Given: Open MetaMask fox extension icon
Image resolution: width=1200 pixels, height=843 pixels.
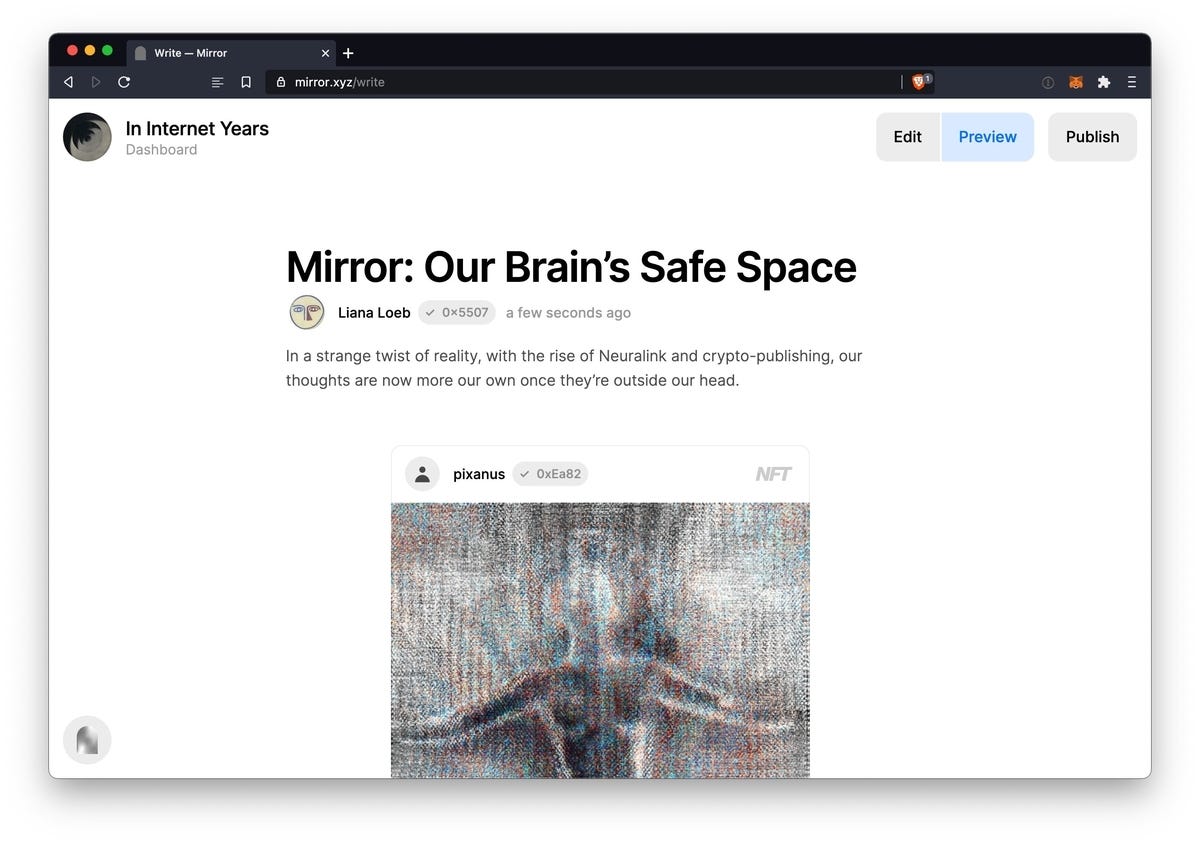Looking at the screenshot, I should (1076, 82).
